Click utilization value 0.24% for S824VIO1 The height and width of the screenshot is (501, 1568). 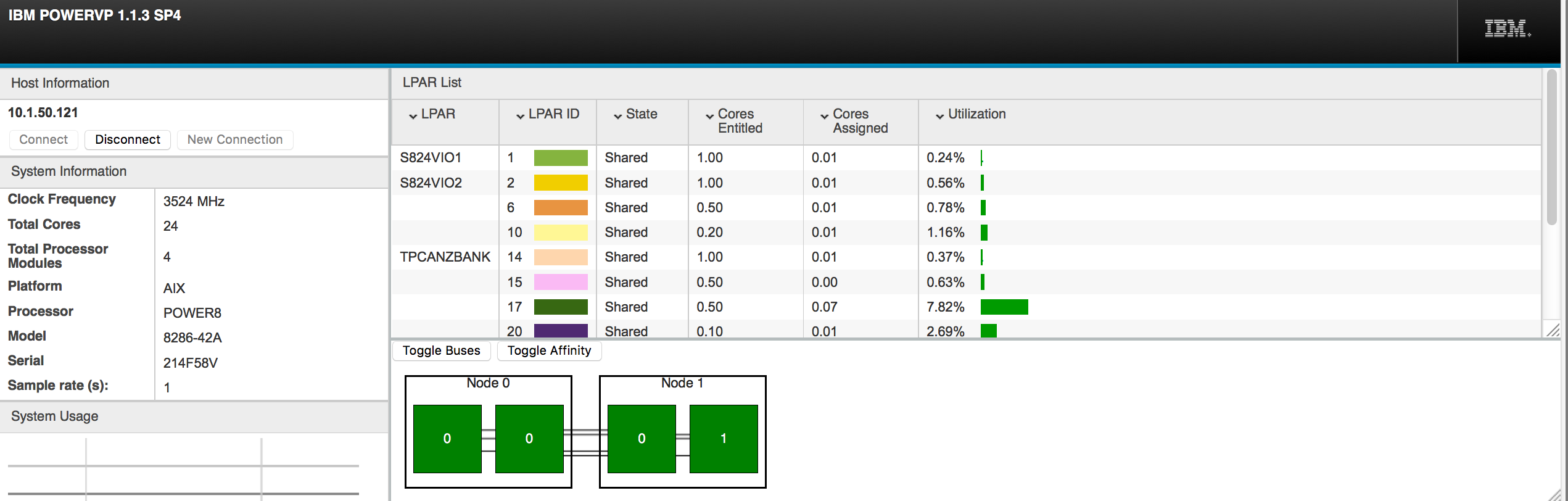(x=945, y=158)
